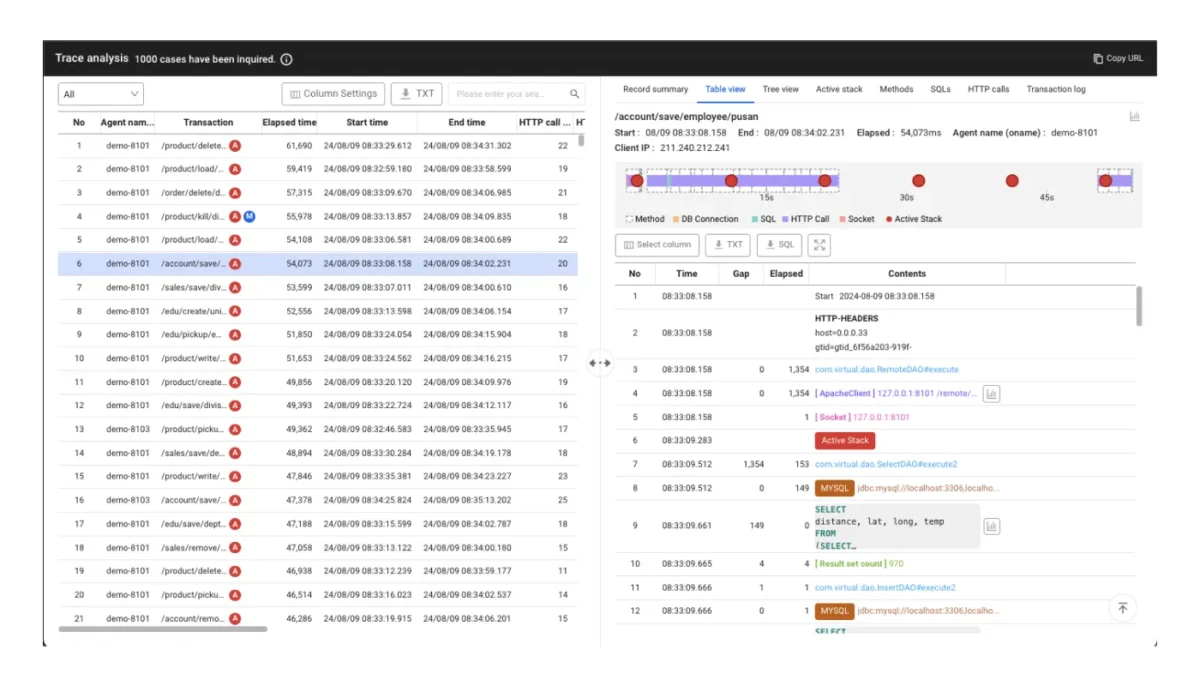Click the Active Stack marker at 30s
Viewport: 1200px width, 686px height.
pos(918,181)
